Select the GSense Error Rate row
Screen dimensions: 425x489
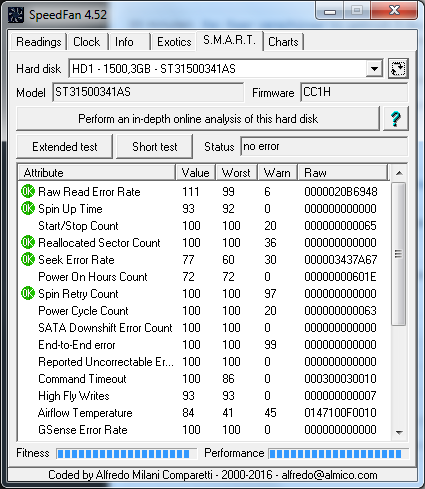tap(203, 430)
